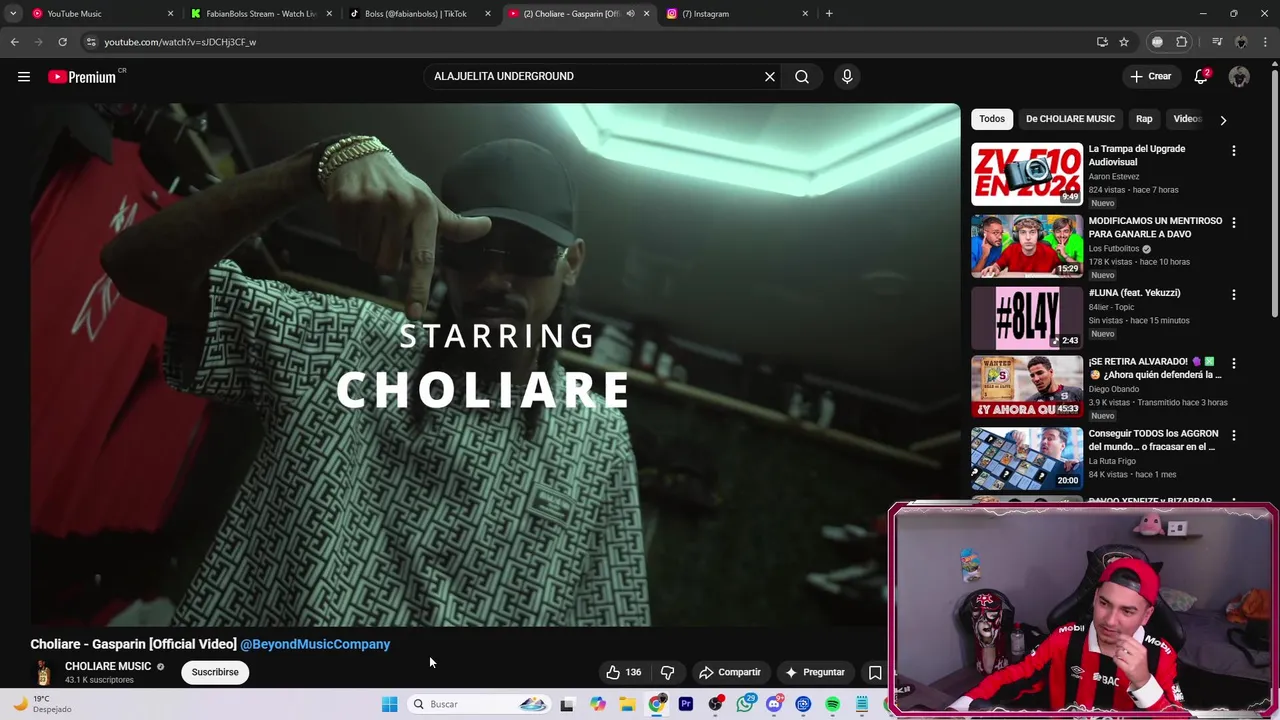Select De CHOLIARE MUSIC filter chip
The width and height of the screenshot is (1280, 720).
[1070, 119]
